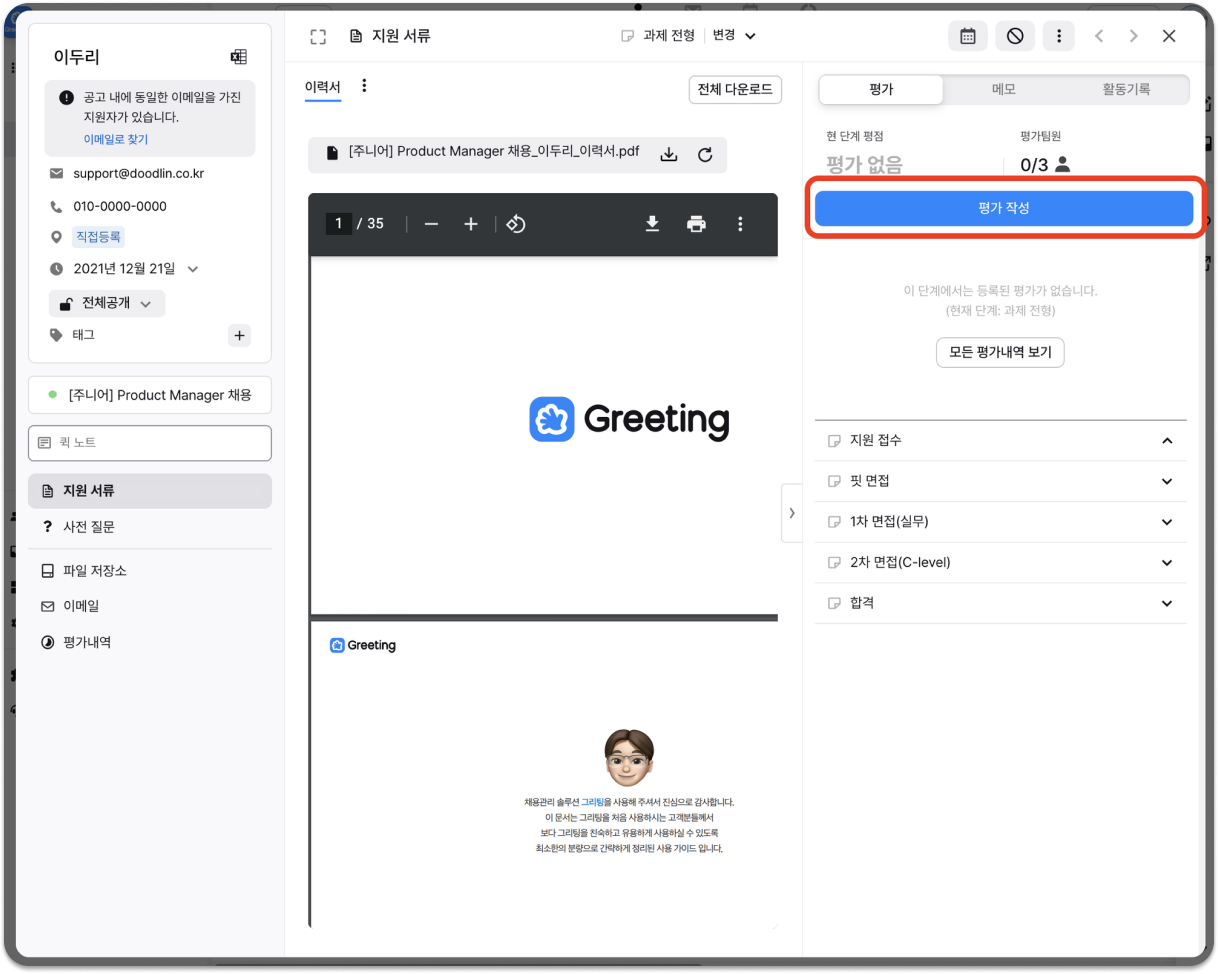This screenshot has height=974, width=1218.
Task: Rotate the PDF document icon
Action: click(x=516, y=224)
